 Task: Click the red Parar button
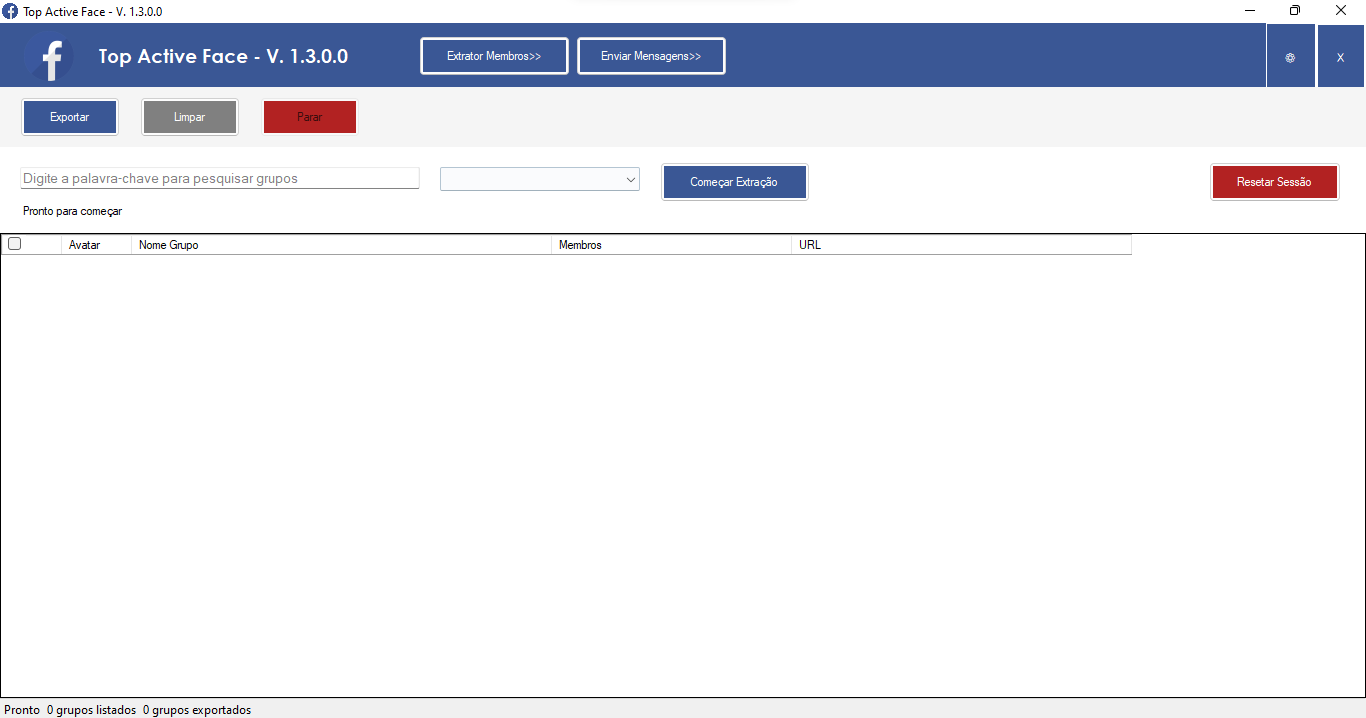[310, 117]
